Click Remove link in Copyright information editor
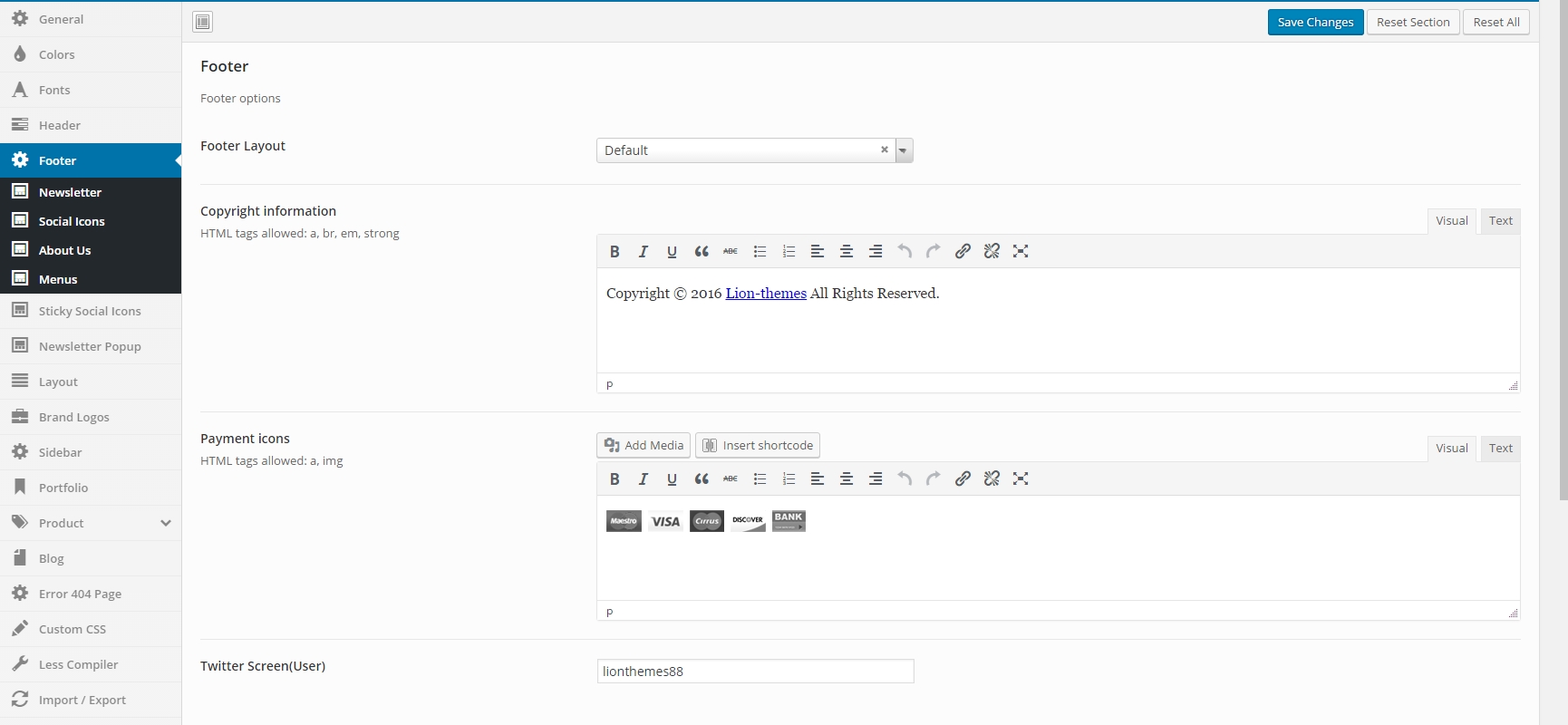The width and height of the screenshot is (1568, 725). click(x=992, y=251)
